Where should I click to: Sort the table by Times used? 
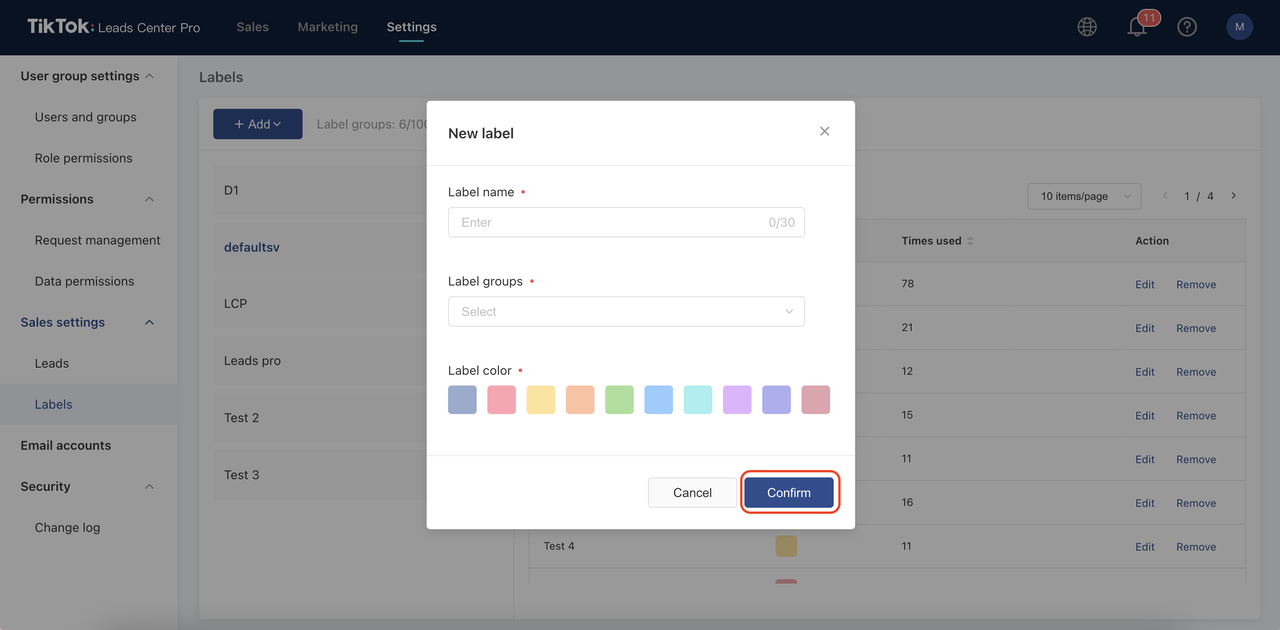coord(969,241)
